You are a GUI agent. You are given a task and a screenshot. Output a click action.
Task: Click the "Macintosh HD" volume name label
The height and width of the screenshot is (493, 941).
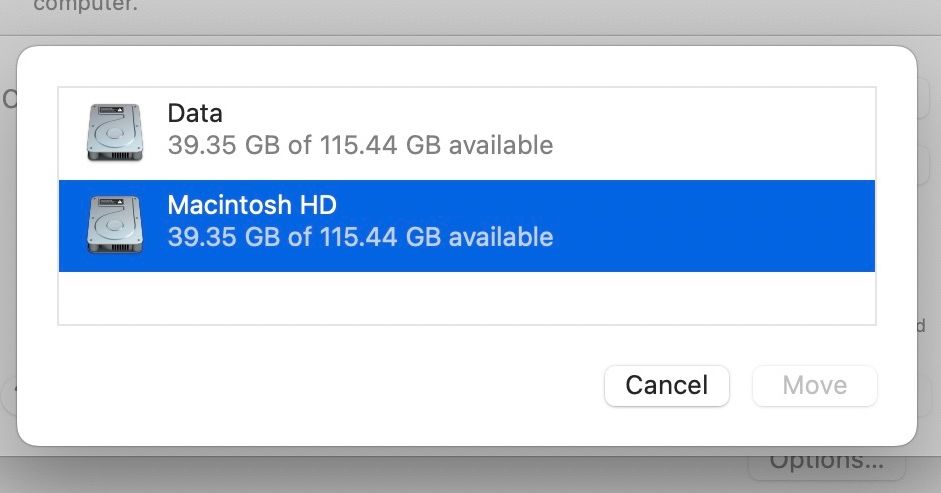point(252,206)
